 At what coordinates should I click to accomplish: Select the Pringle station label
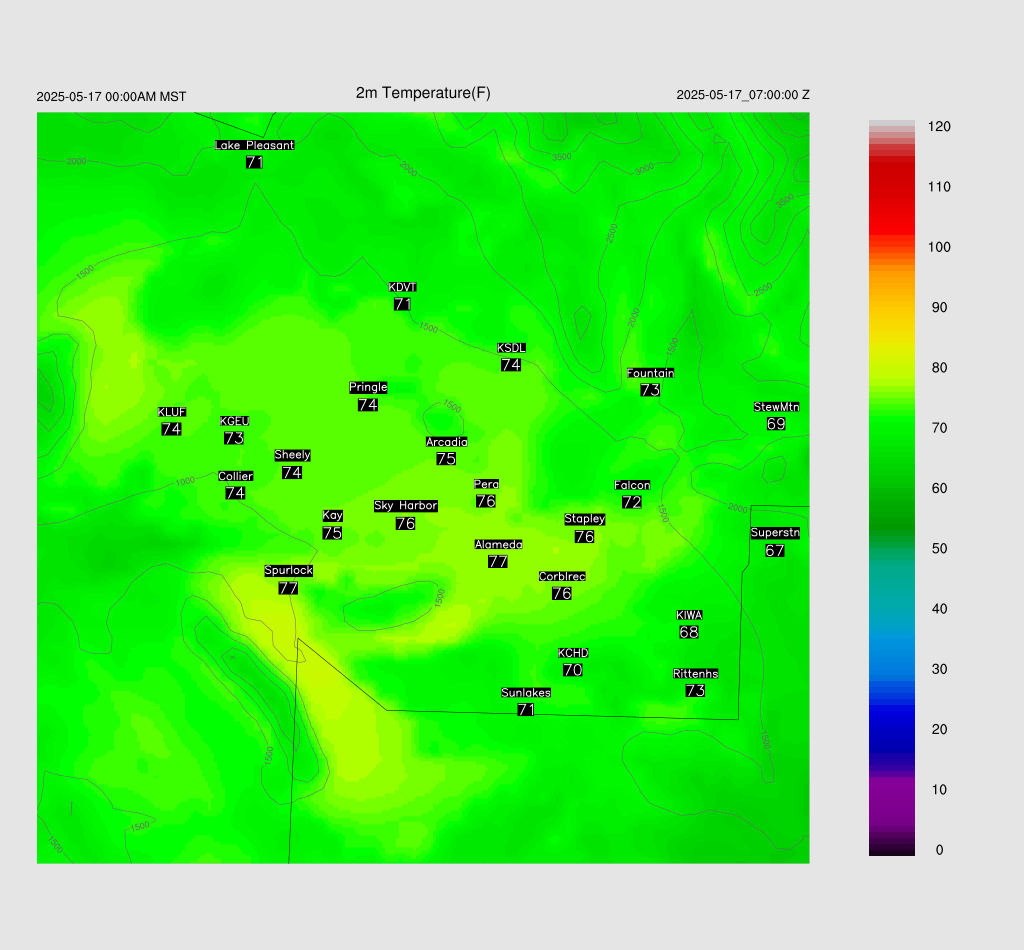(368, 387)
